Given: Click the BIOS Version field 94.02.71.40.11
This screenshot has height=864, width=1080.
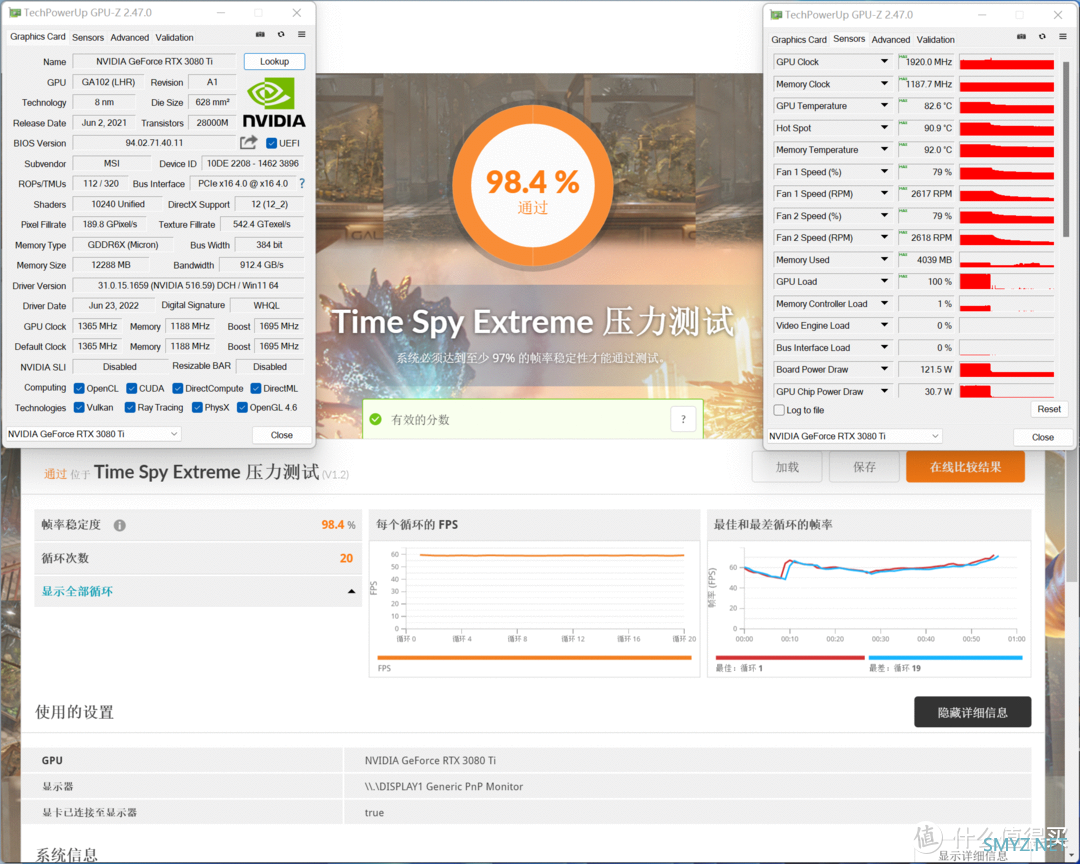Looking at the screenshot, I should tap(154, 143).
